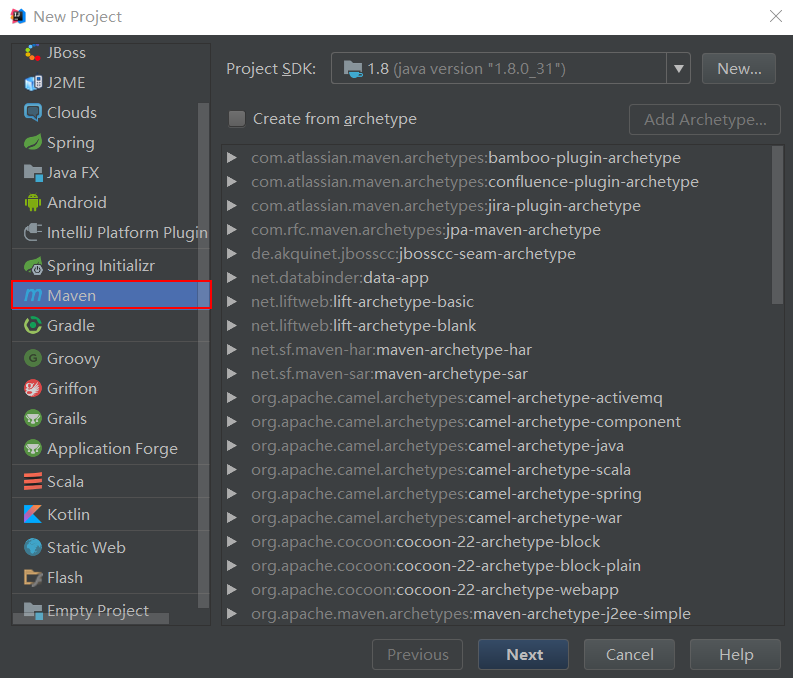
Task: Expand jira-plugin-archetype tree arrow
Action: pyautogui.click(x=232, y=206)
